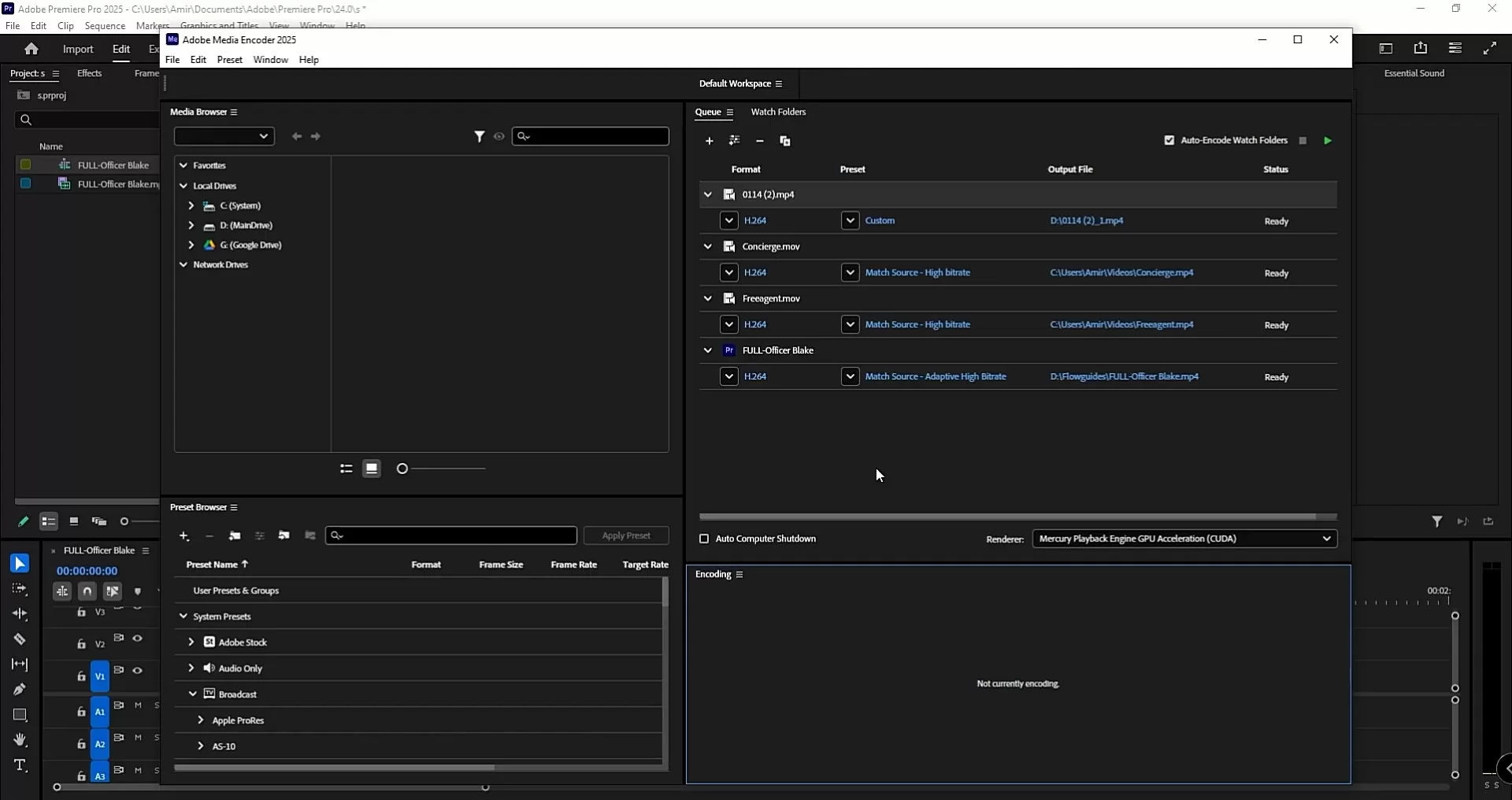Viewport: 1512px width, 800px height.
Task: Select the Hand tool
Action: (x=20, y=740)
